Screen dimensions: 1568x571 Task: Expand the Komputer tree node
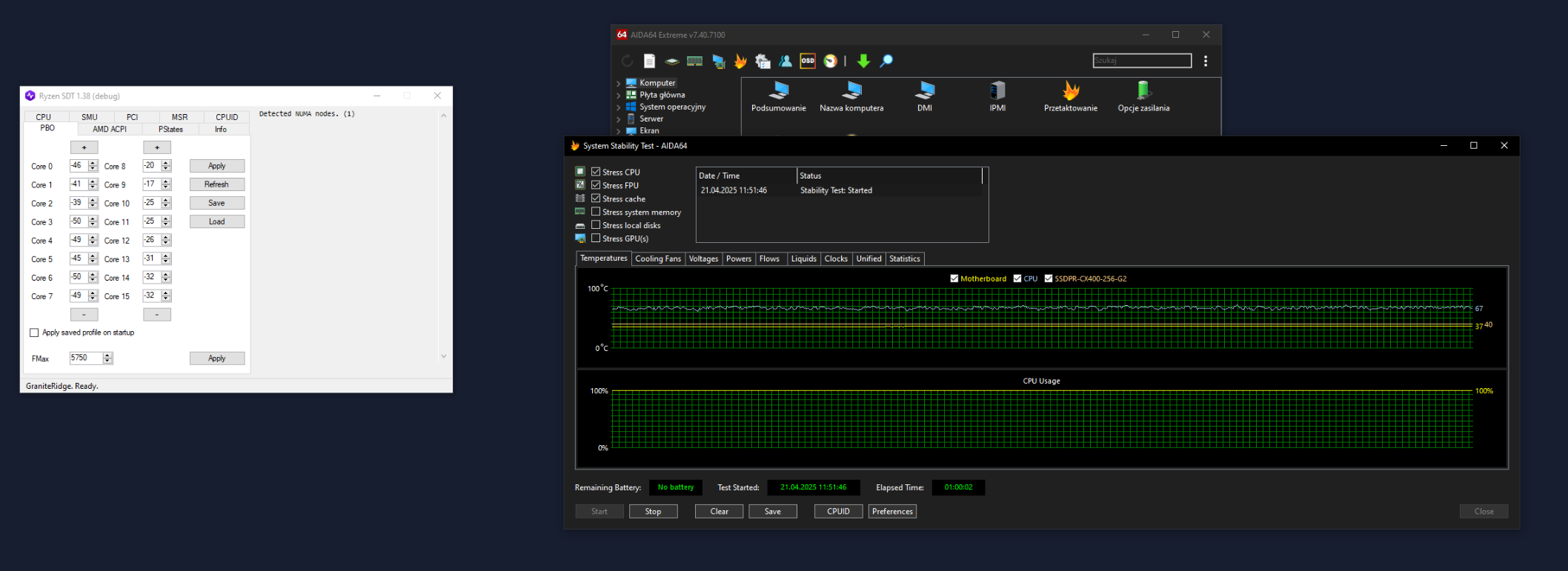tap(619, 84)
